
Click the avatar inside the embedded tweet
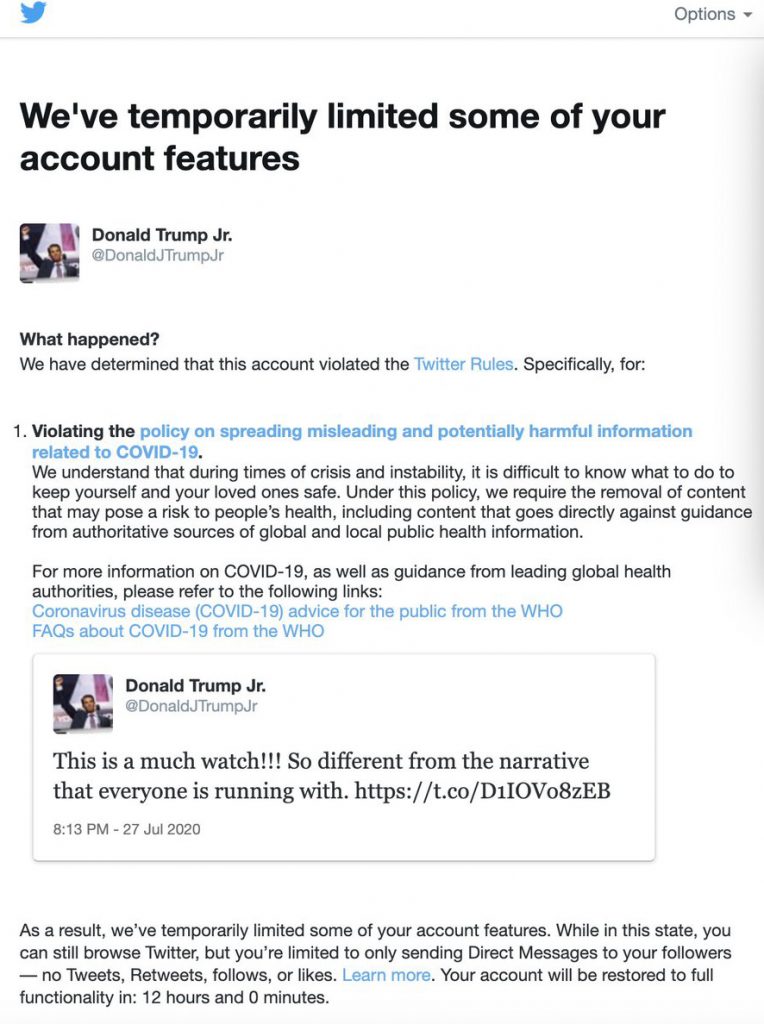pos(83,703)
